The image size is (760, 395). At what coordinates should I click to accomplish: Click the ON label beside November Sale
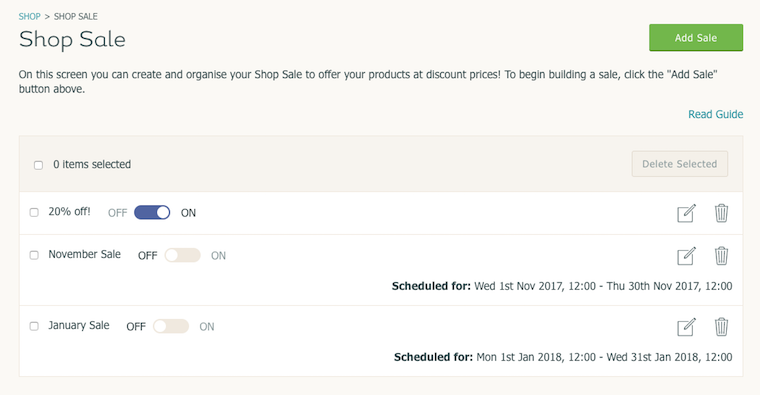coord(218,256)
